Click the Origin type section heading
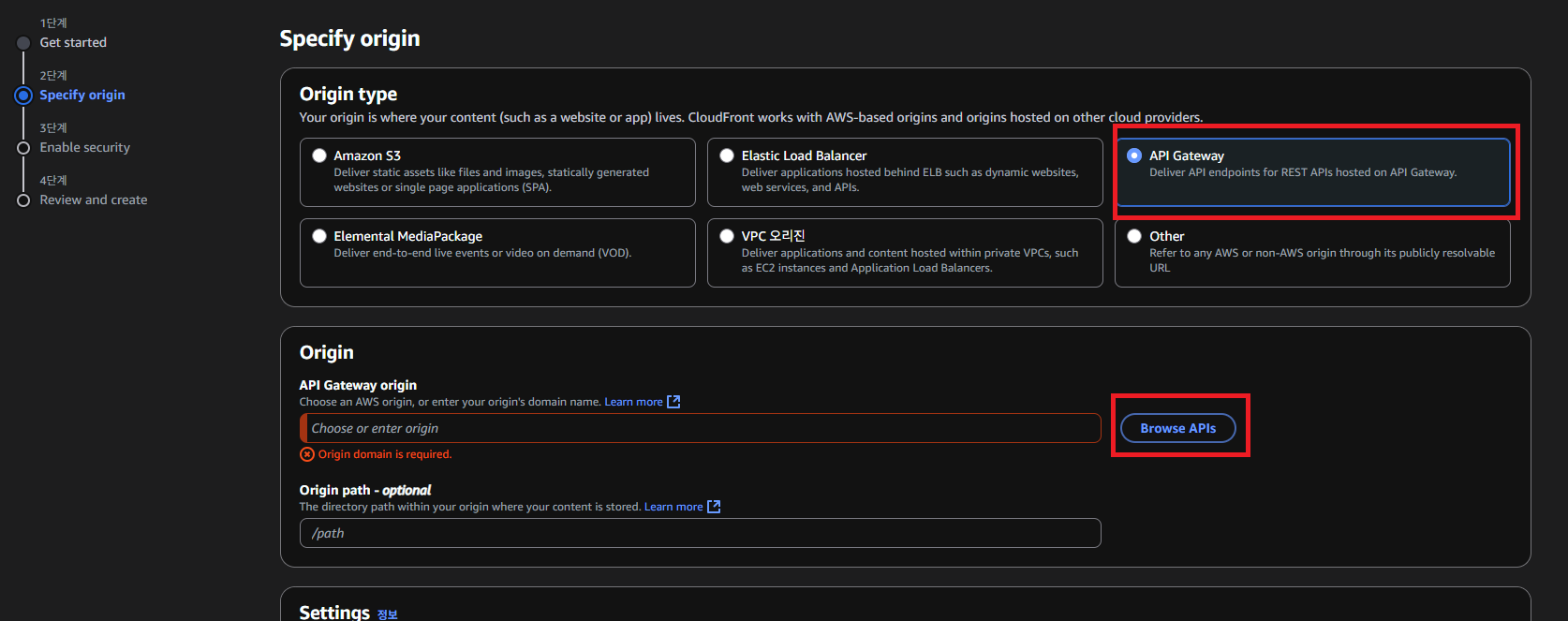The image size is (1568, 621). click(x=348, y=94)
